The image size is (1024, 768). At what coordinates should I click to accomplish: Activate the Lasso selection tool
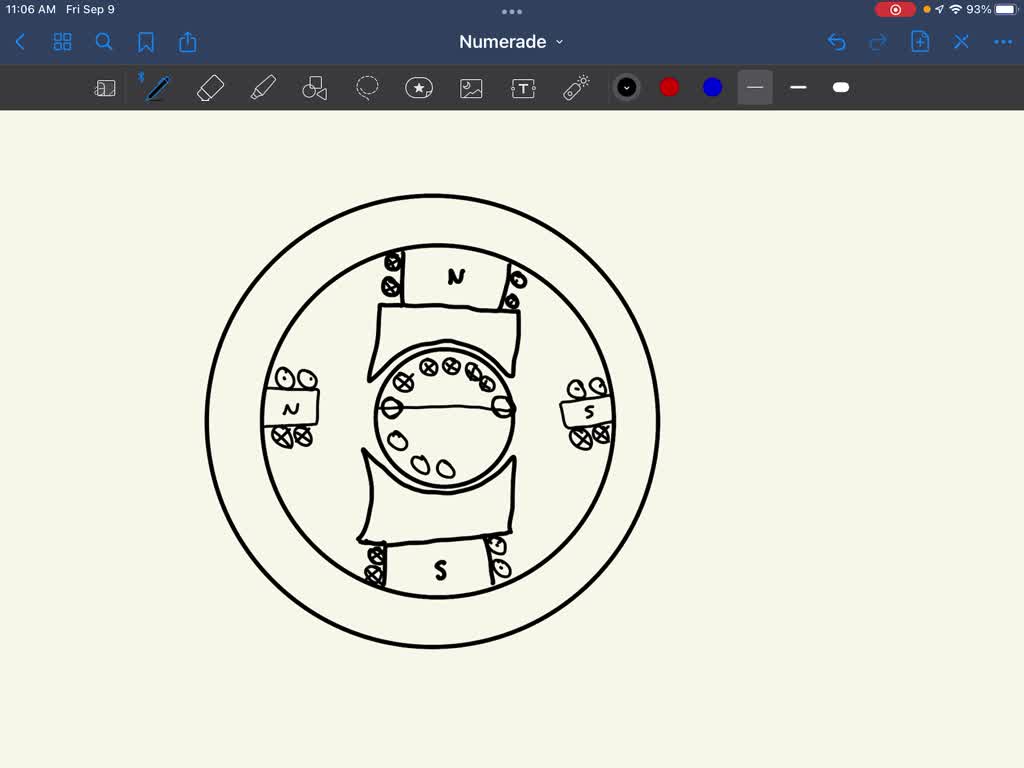(x=366, y=87)
